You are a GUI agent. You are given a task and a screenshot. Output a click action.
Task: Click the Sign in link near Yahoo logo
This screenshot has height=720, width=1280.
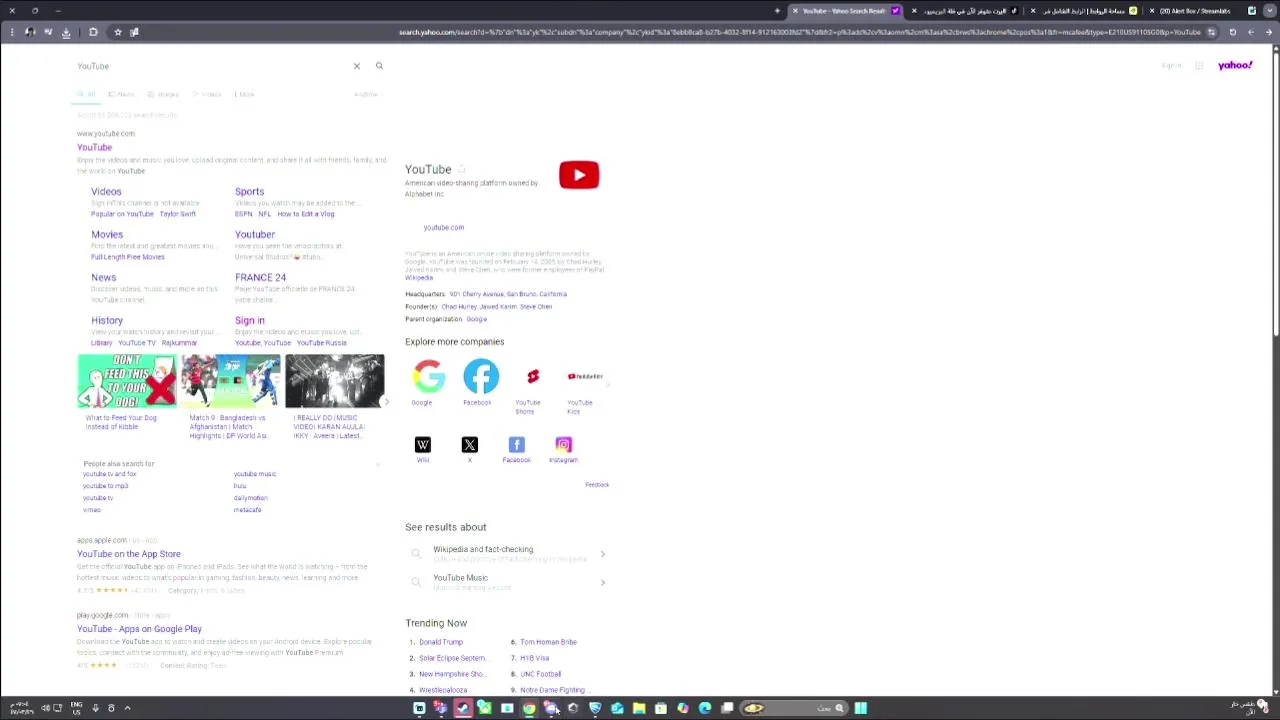pyautogui.click(x=1171, y=66)
